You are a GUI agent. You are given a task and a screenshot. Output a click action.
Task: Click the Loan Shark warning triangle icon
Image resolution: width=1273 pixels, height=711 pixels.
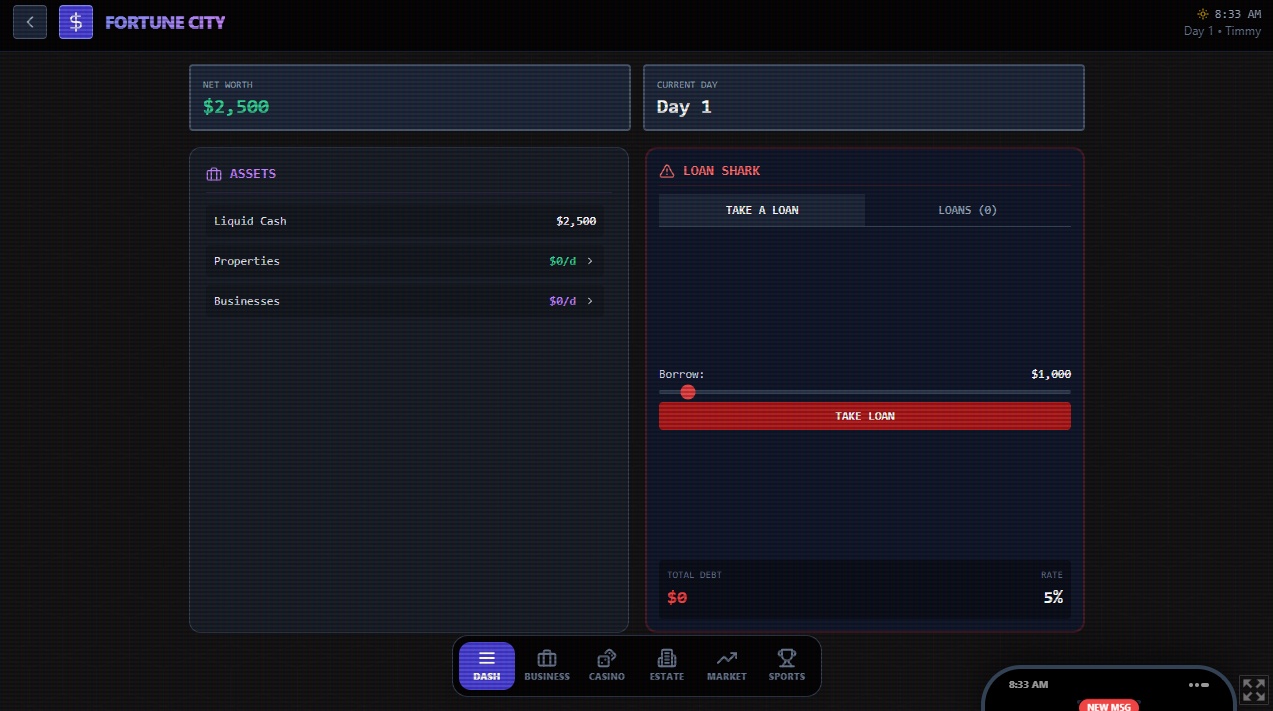point(667,171)
